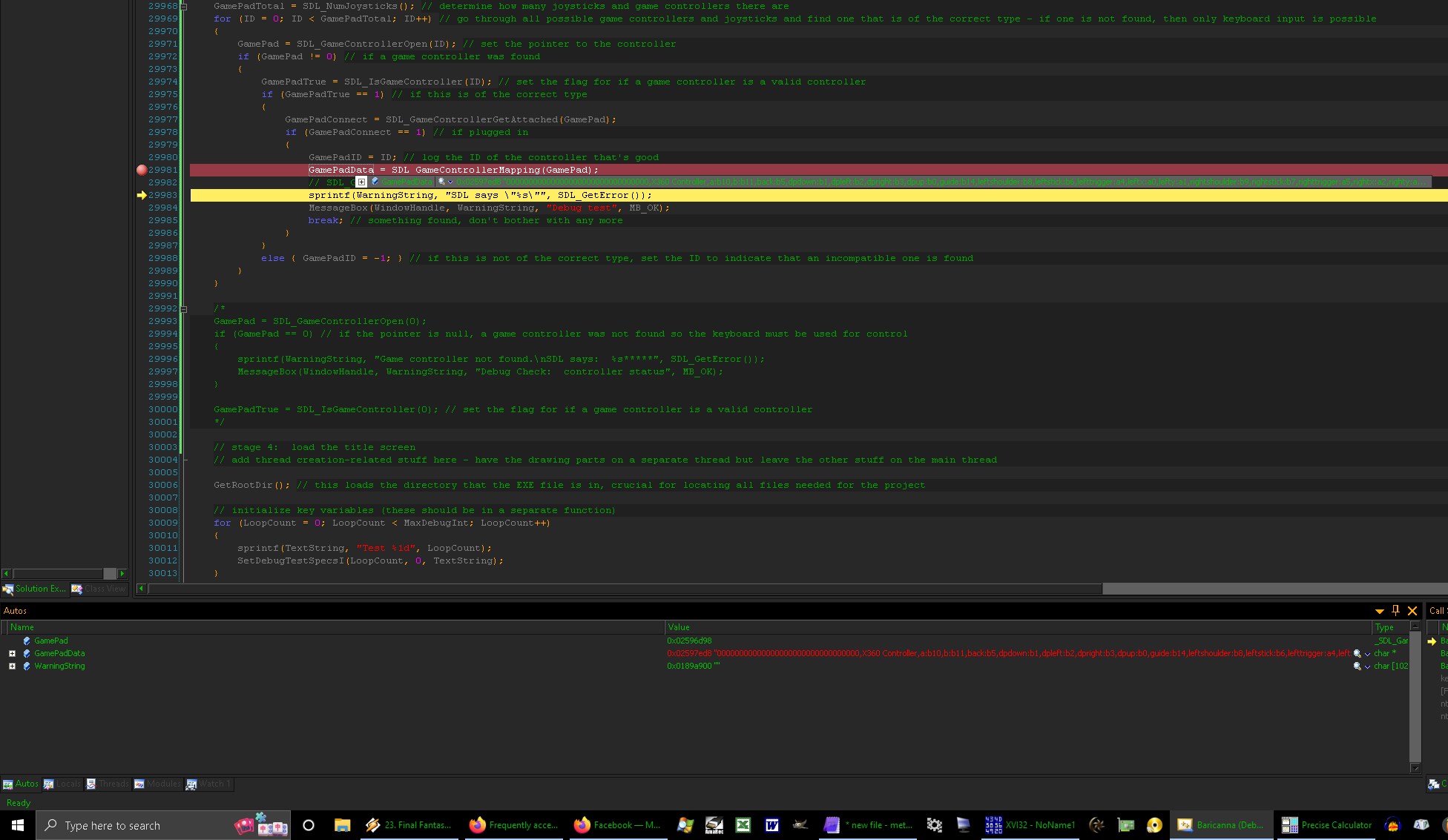Switch to the Baricanna debugger taskbar item
This screenshot has height=840, width=1448.
(1222, 825)
